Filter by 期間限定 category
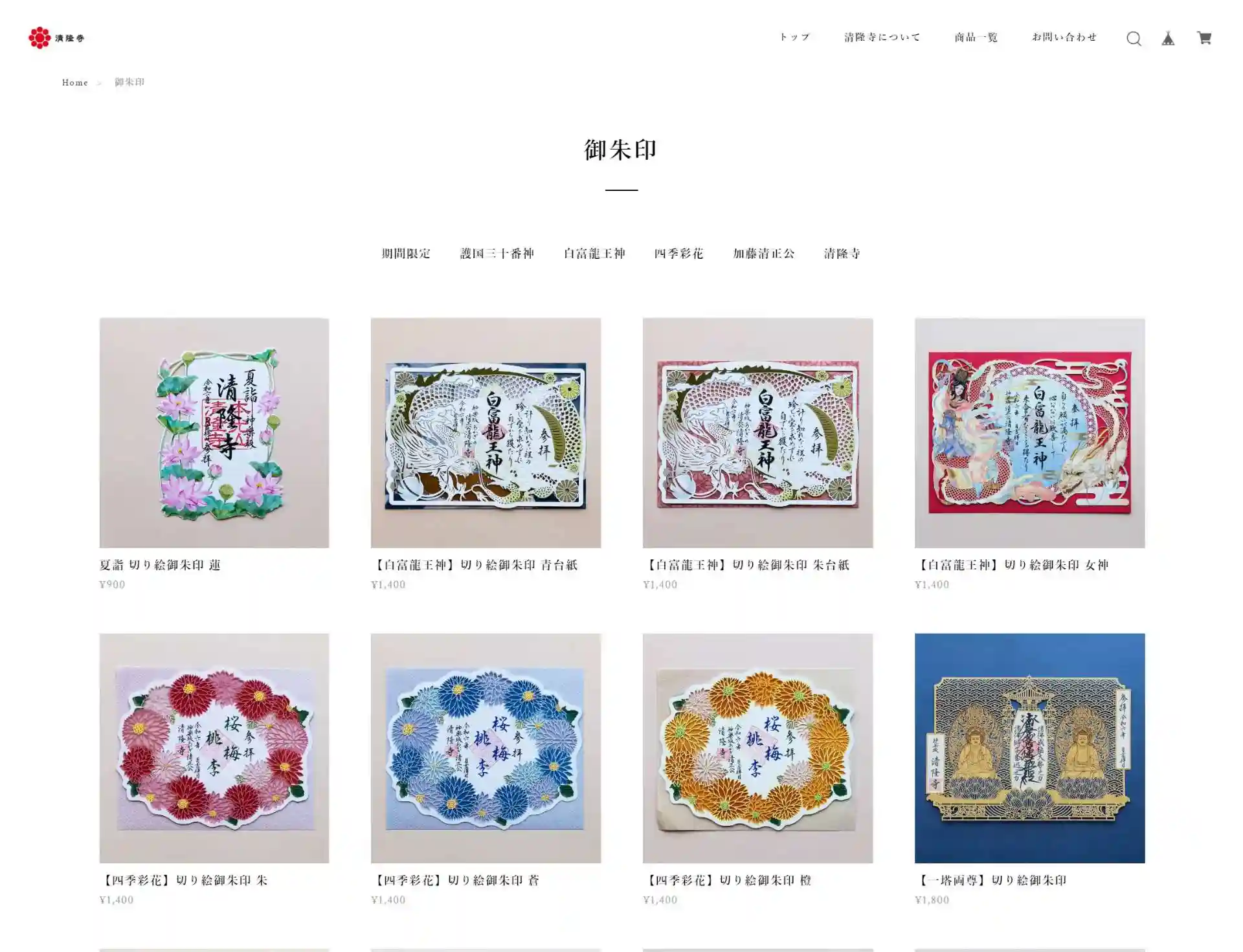The image size is (1243, 952). pyautogui.click(x=406, y=254)
